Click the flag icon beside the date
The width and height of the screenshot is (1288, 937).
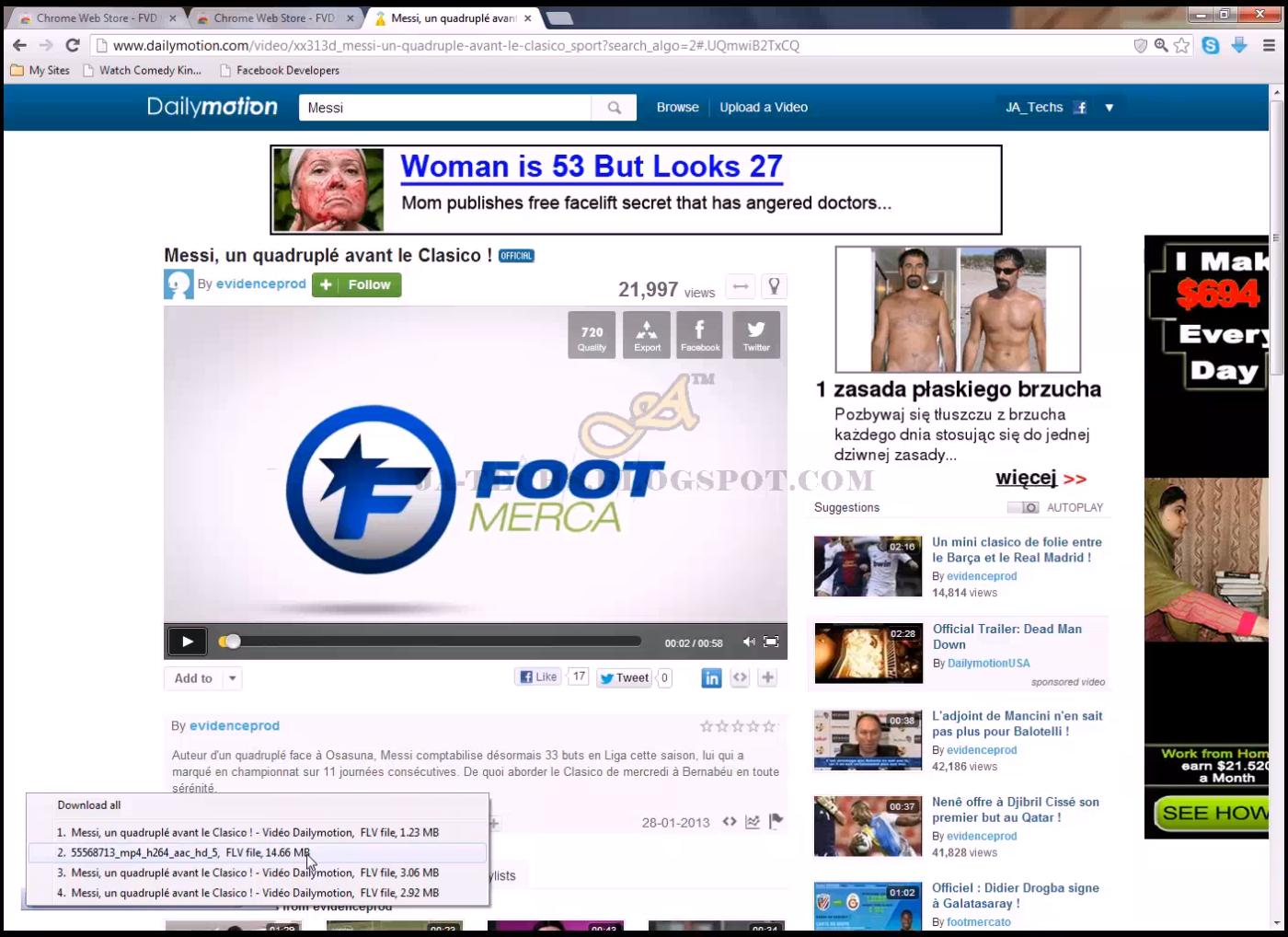point(776,821)
